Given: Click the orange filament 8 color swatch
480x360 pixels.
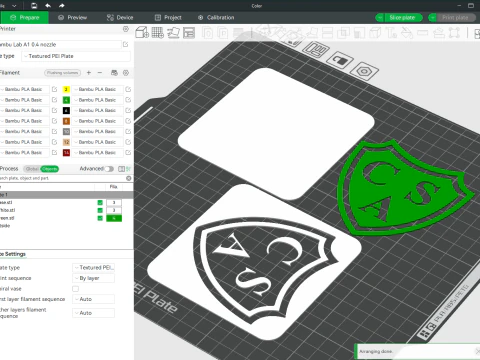Looking at the screenshot, I should (66, 121).
